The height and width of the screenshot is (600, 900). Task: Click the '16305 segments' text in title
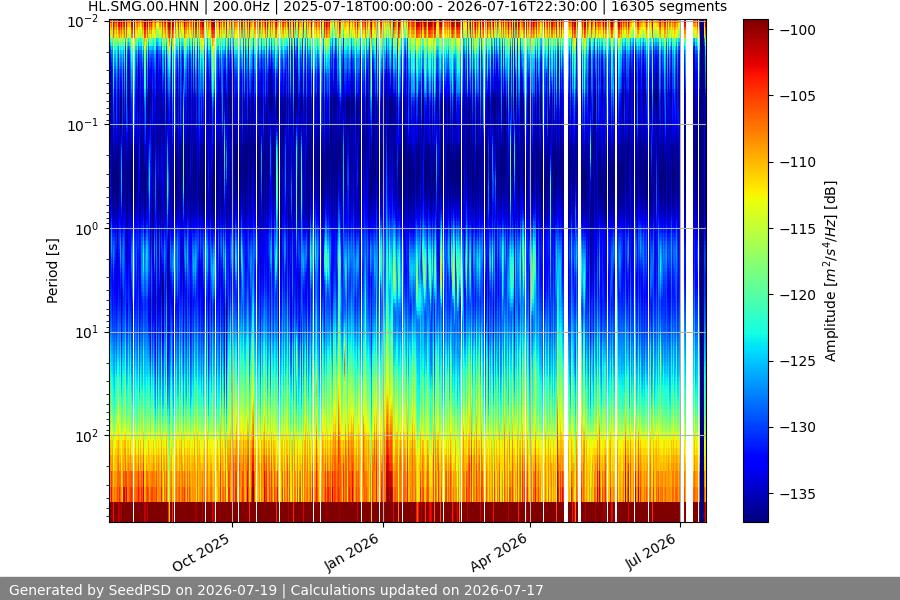coord(669,7)
